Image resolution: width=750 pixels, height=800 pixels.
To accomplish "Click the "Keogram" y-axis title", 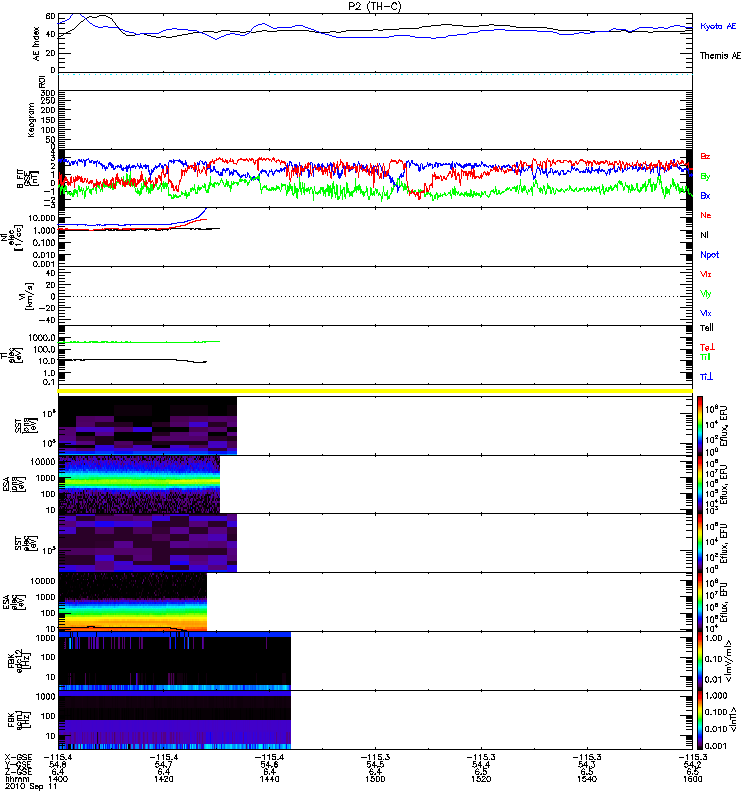I will 31,120.
